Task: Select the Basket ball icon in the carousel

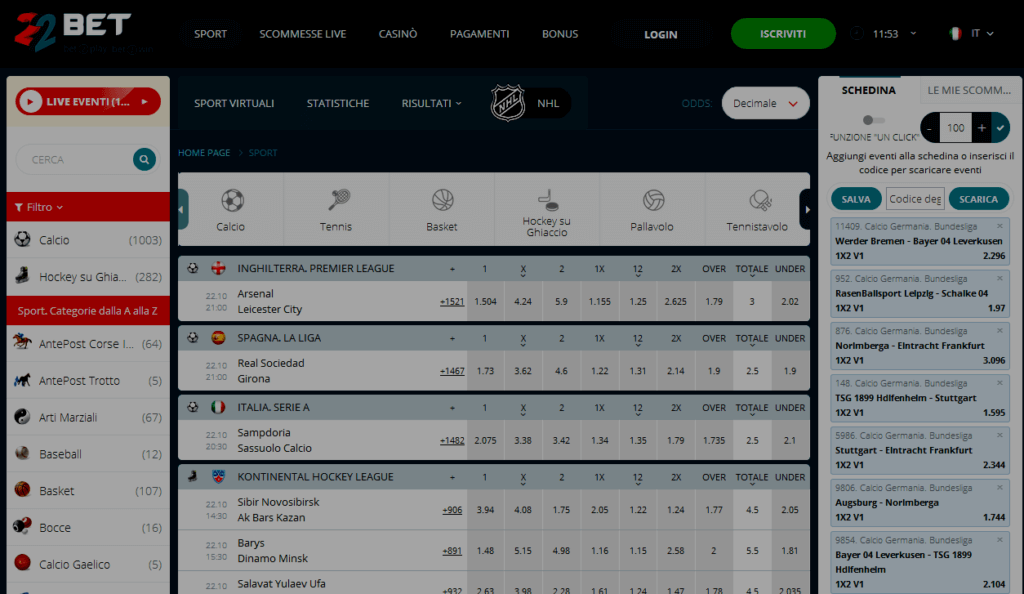Action: pos(442,200)
